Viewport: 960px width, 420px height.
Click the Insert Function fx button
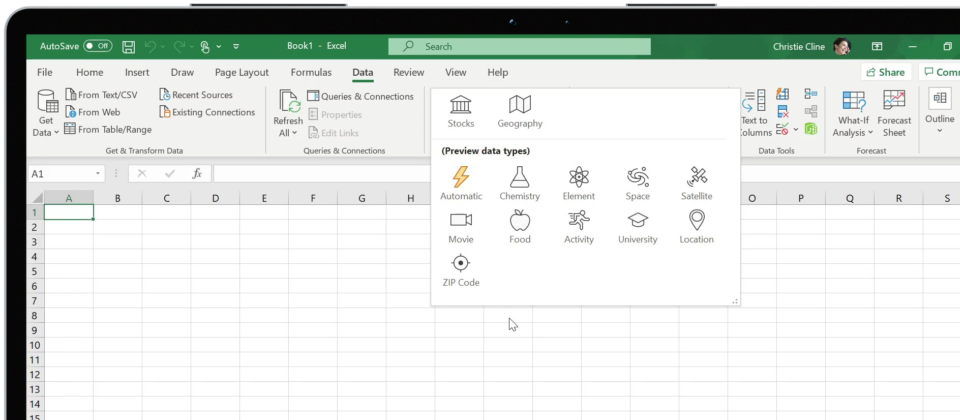click(197, 174)
